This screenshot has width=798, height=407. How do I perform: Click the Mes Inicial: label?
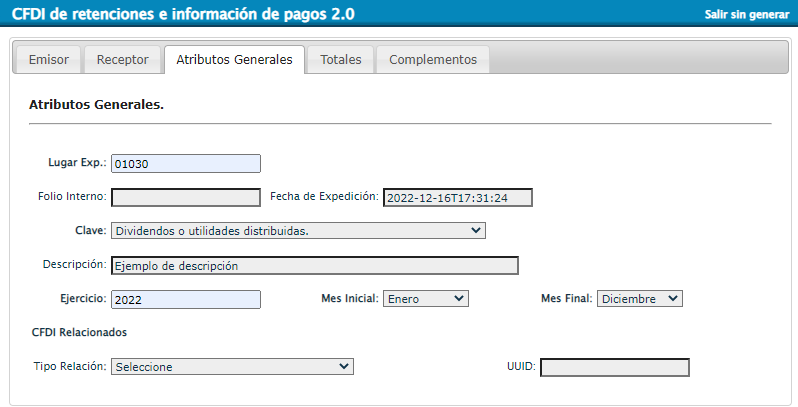click(350, 298)
